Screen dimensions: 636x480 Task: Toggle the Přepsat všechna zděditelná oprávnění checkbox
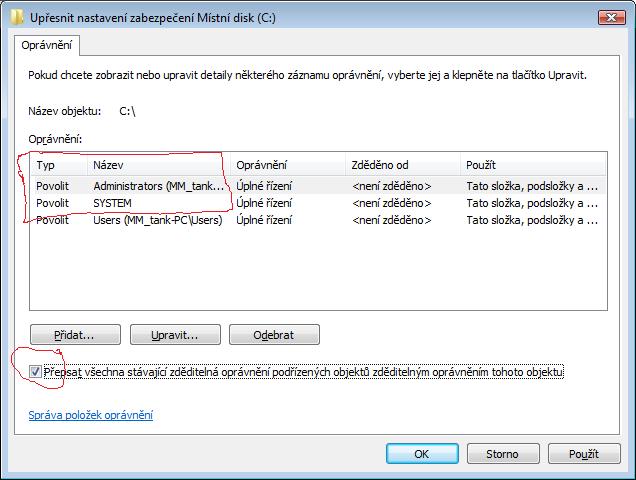click(37, 373)
